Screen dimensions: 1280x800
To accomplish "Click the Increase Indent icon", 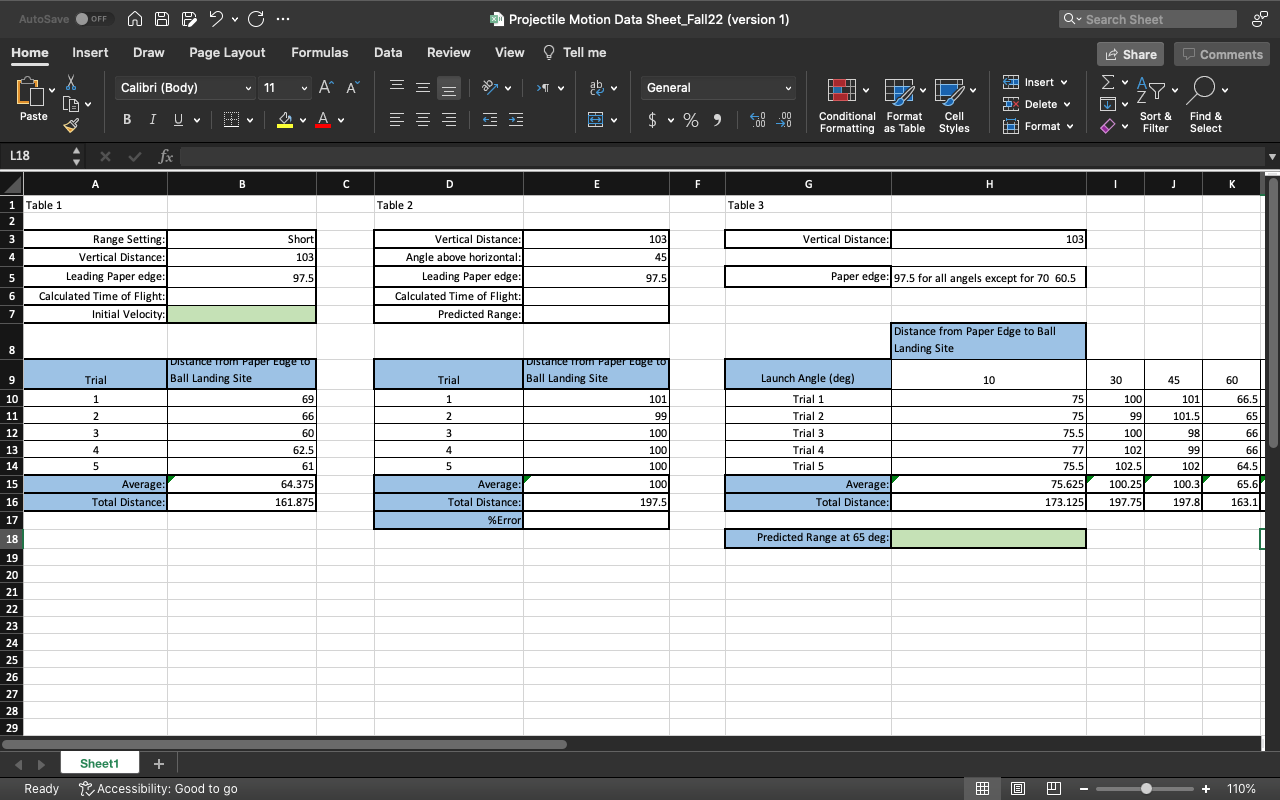I will click(516, 120).
